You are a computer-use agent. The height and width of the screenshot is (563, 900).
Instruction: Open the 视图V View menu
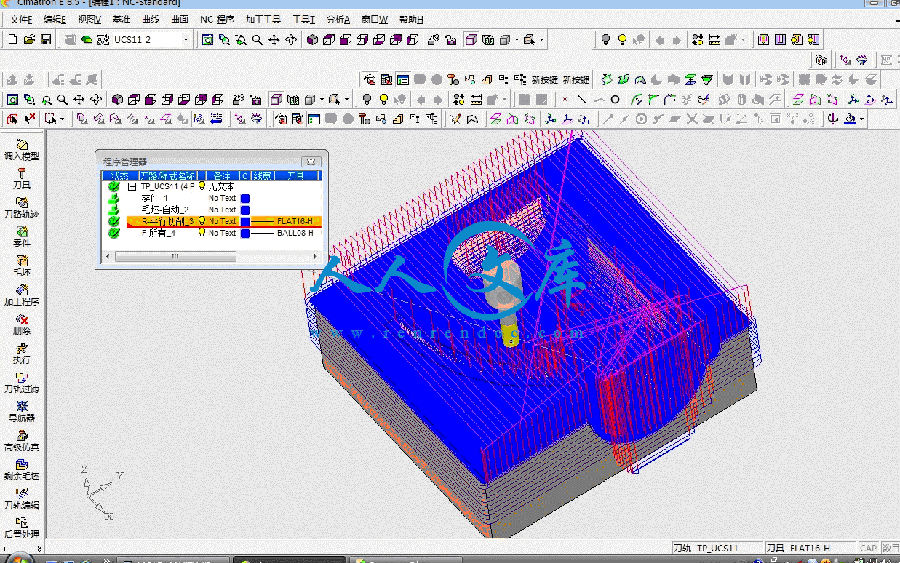89,20
